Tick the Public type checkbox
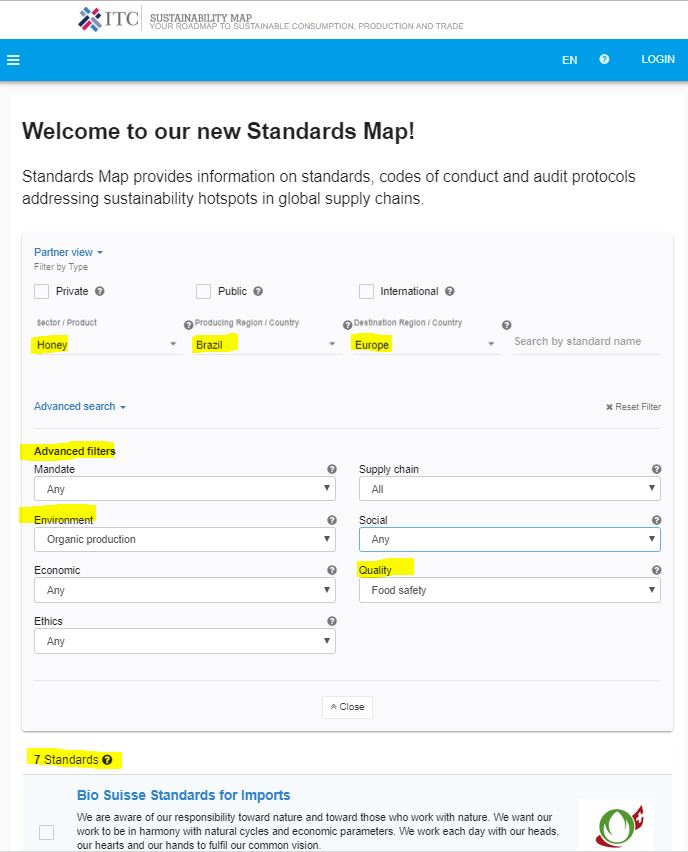688x852 pixels. [204, 292]
